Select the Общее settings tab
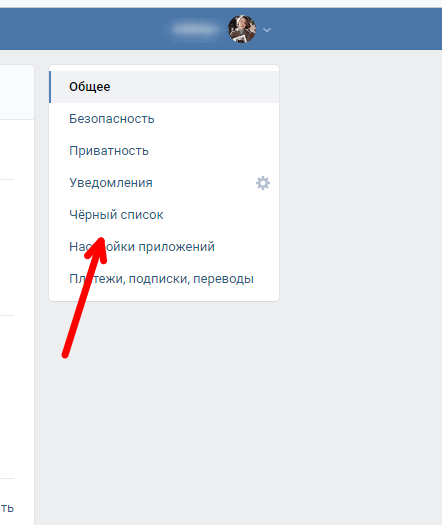 click(x=164, y=87)
